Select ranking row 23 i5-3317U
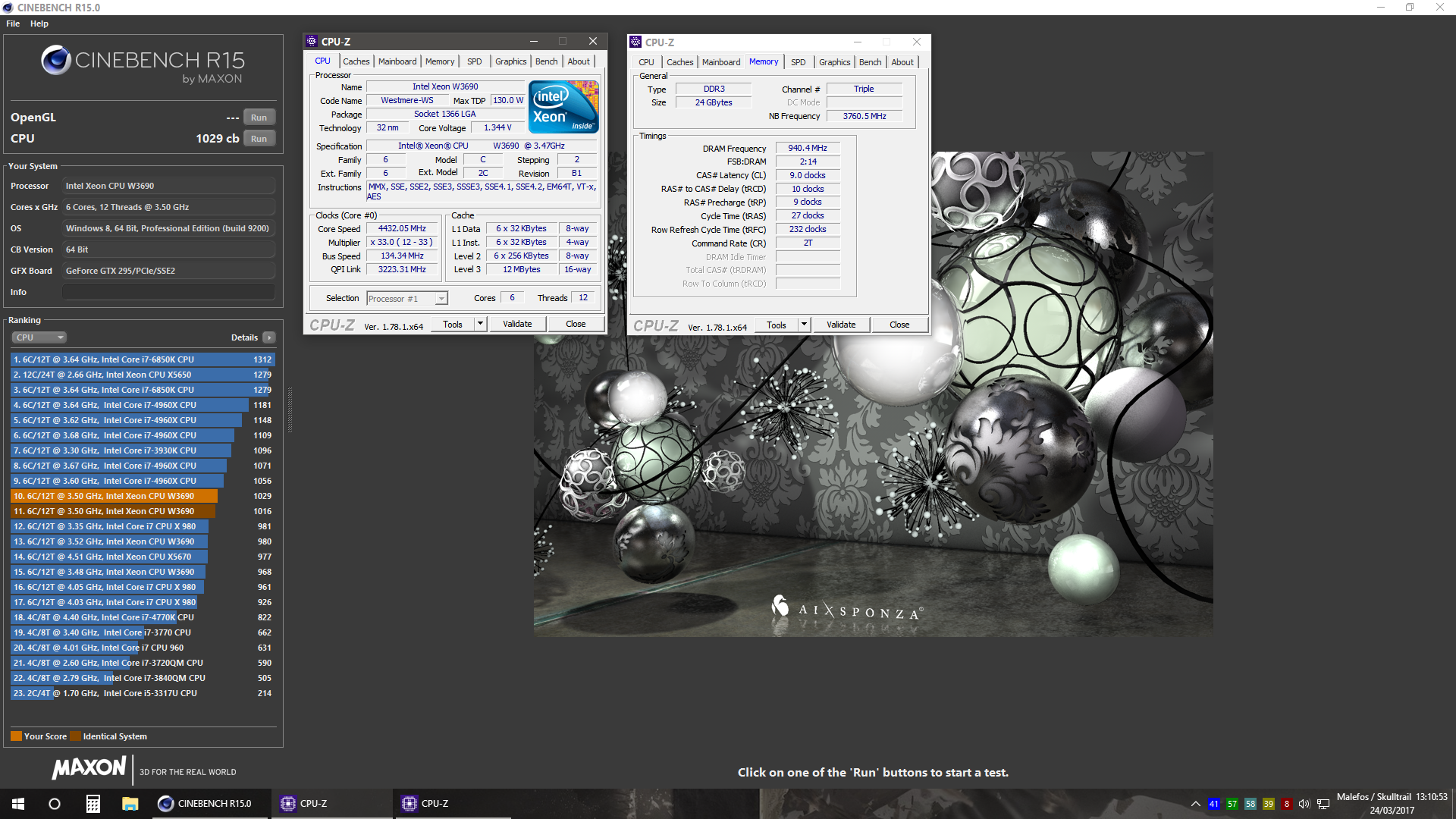Screen dimensions: 1456x819 pos(143,693)
